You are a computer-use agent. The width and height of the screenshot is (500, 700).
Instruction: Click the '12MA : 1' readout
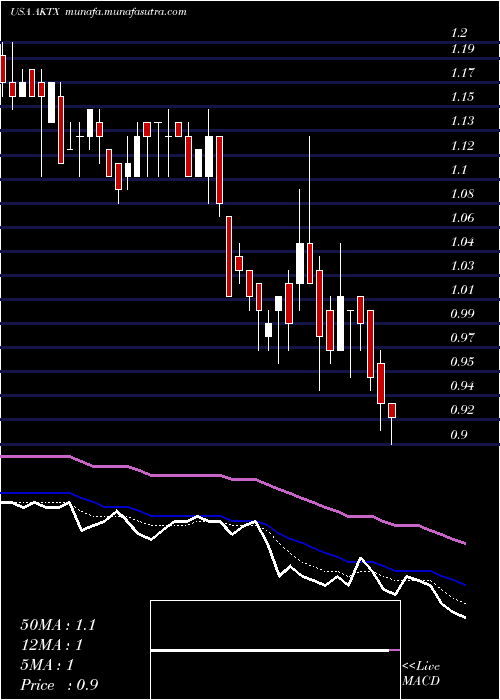(x=52, y=645)
